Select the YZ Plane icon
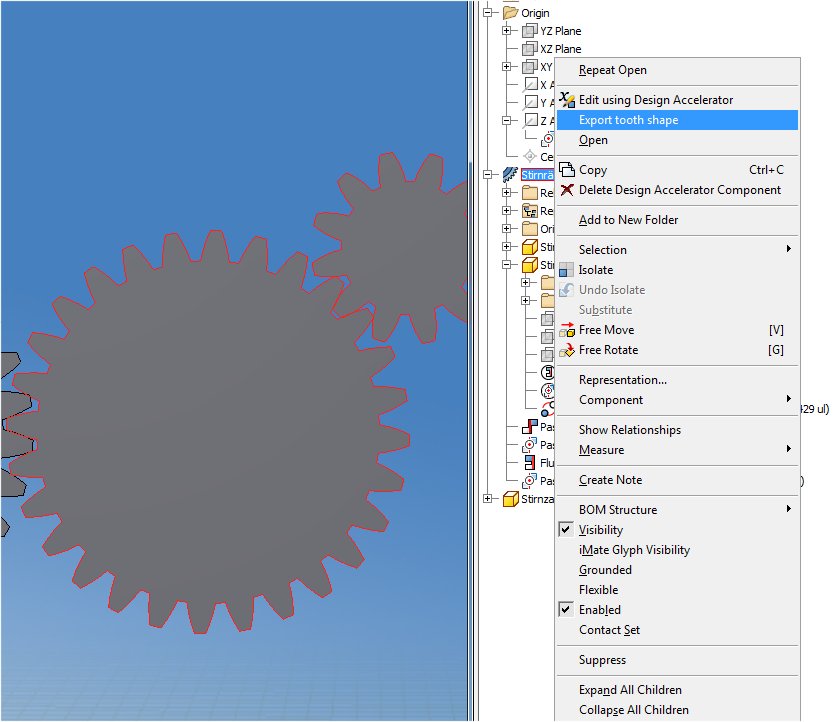This screenshot has height=722, width=840. 529,31
